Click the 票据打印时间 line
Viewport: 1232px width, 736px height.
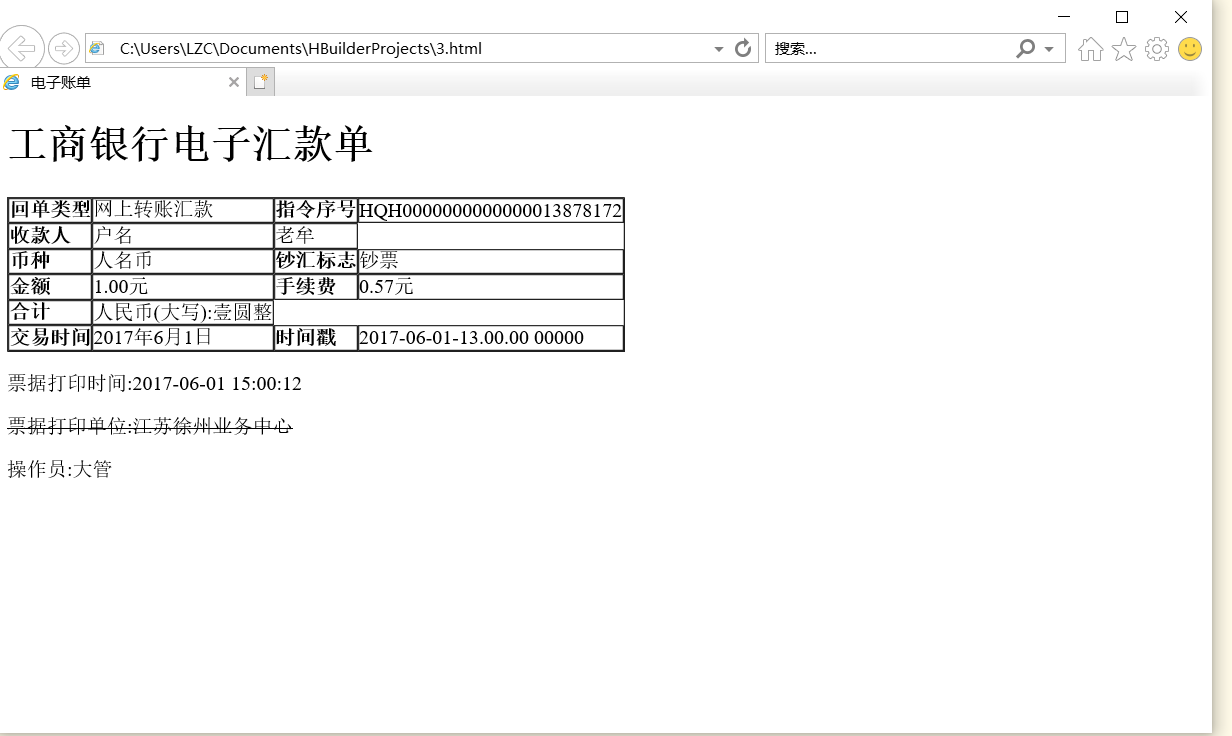[x=155, y=384]
